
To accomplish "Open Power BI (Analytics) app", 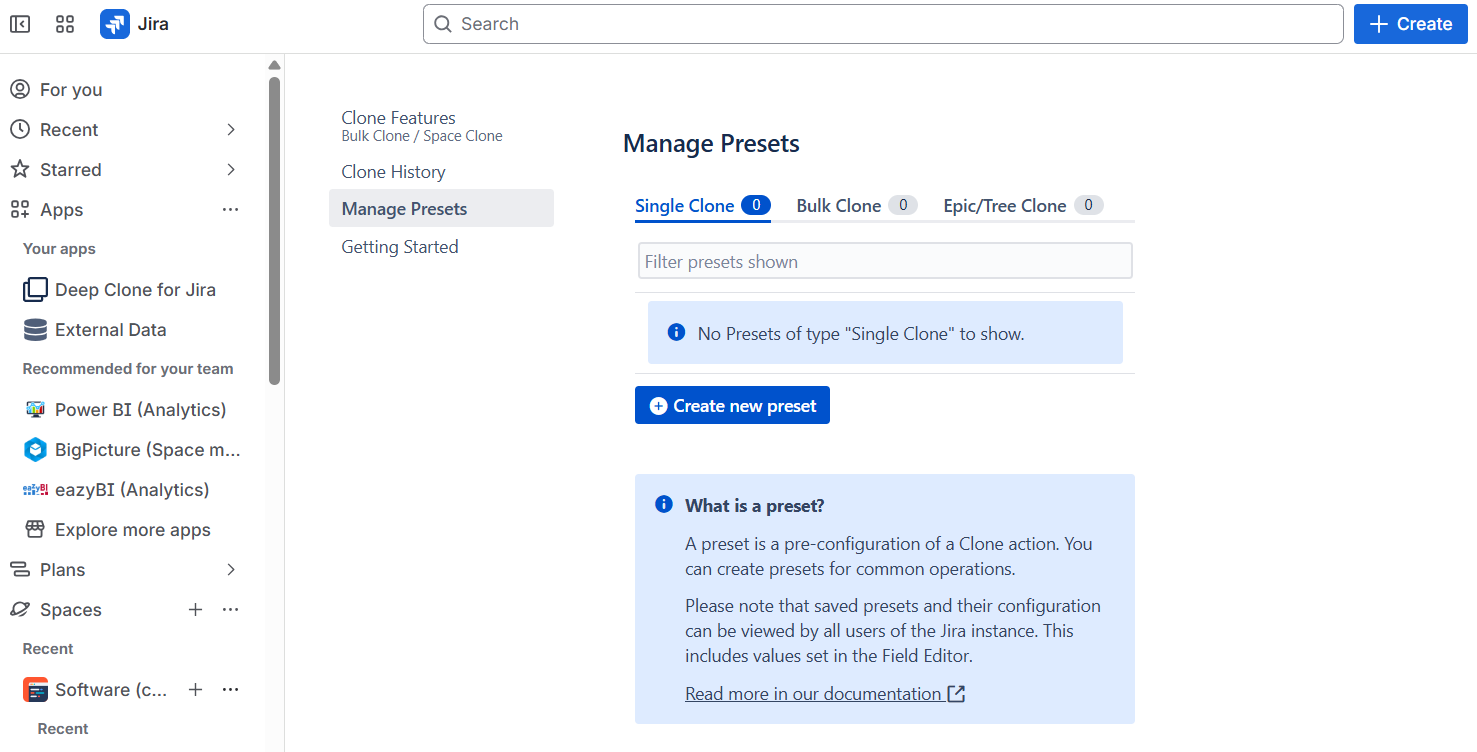I will point(140,410).
